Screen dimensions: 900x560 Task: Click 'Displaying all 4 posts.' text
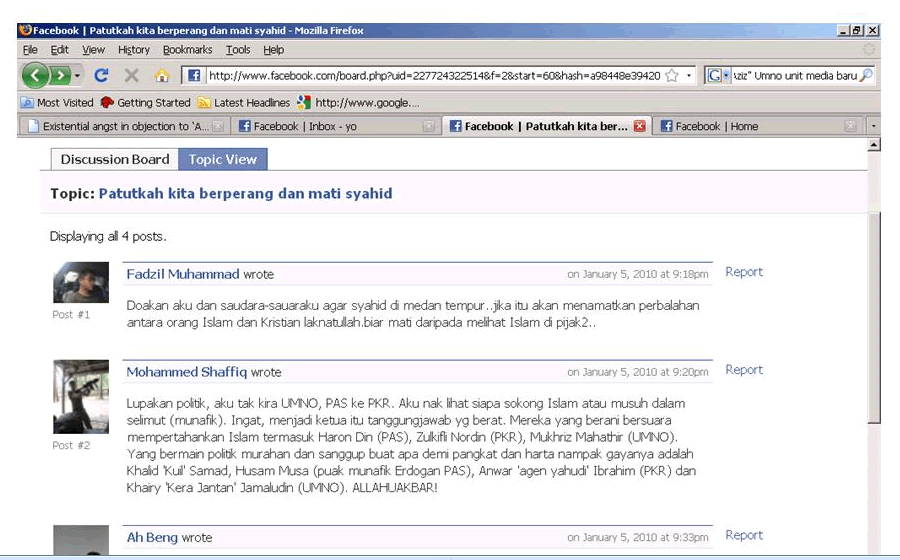point(108,236)
